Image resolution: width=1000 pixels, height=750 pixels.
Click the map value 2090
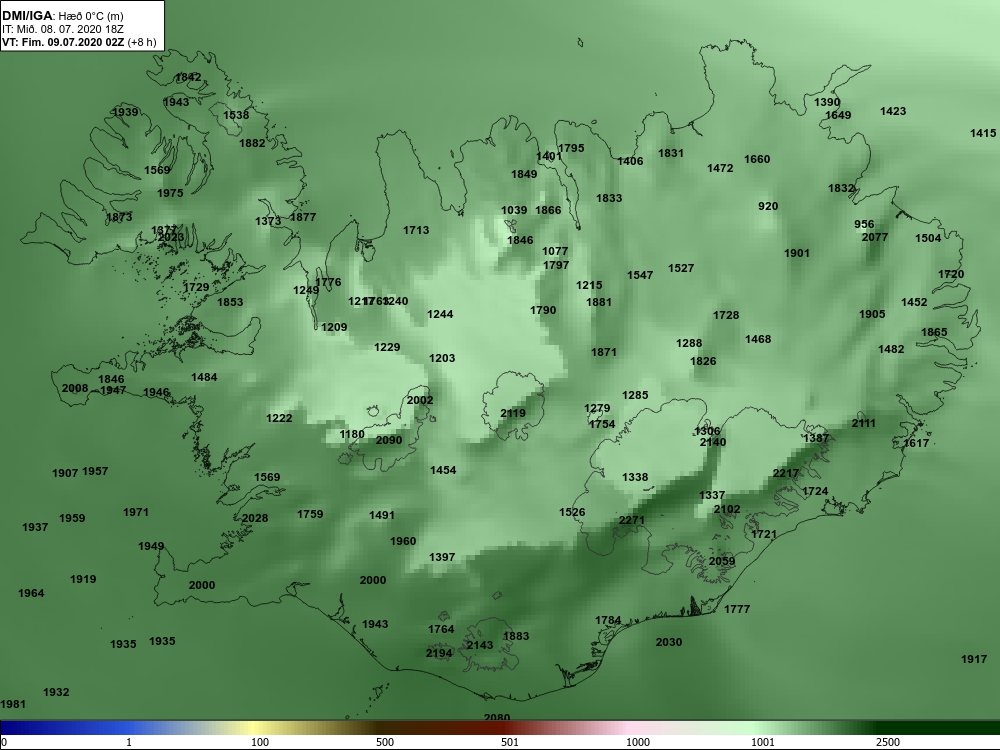coord(388,439)
